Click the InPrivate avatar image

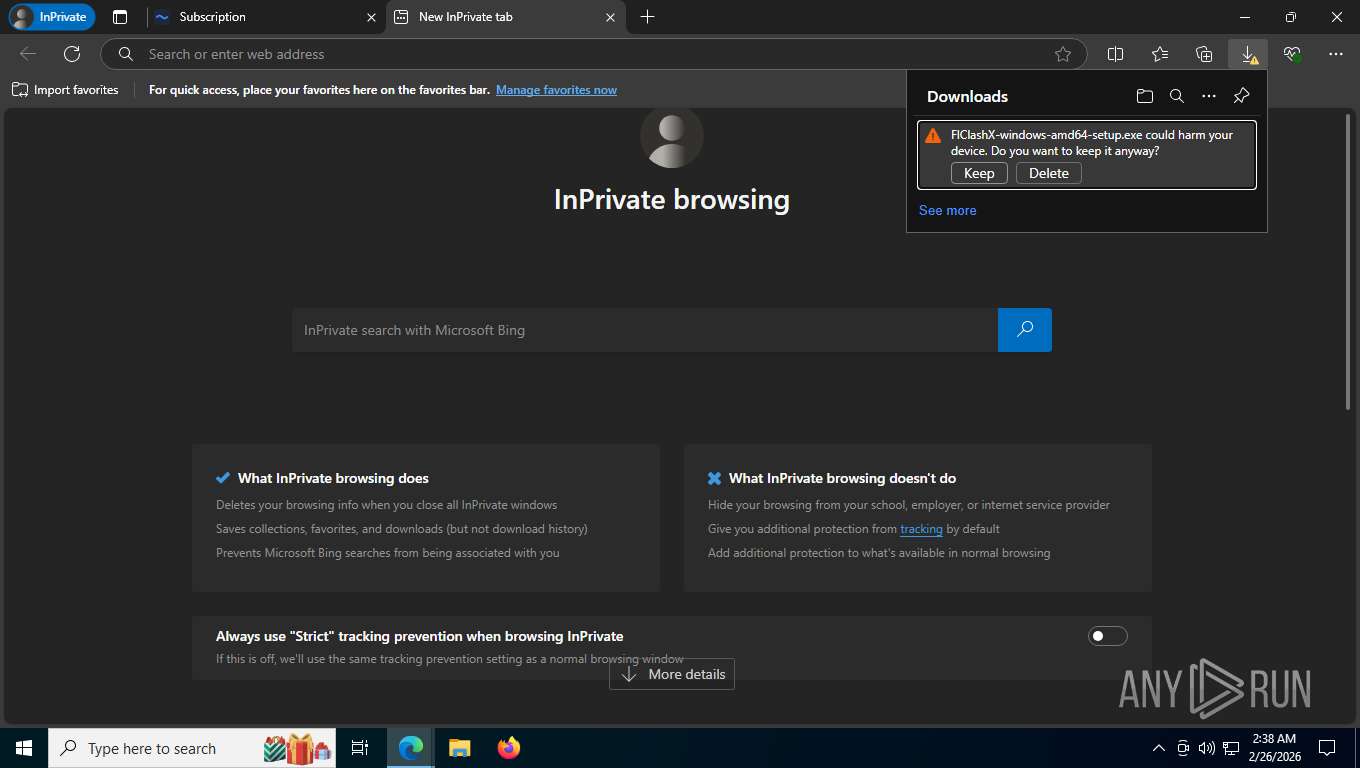point(672,136)
